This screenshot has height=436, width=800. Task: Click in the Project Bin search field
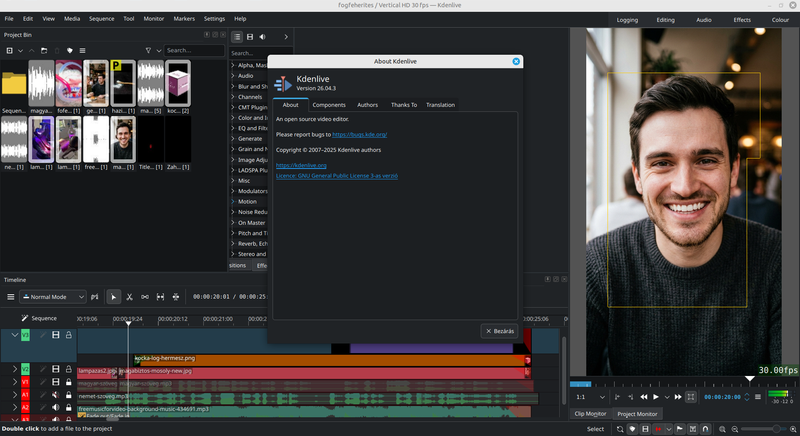(194, 50)
